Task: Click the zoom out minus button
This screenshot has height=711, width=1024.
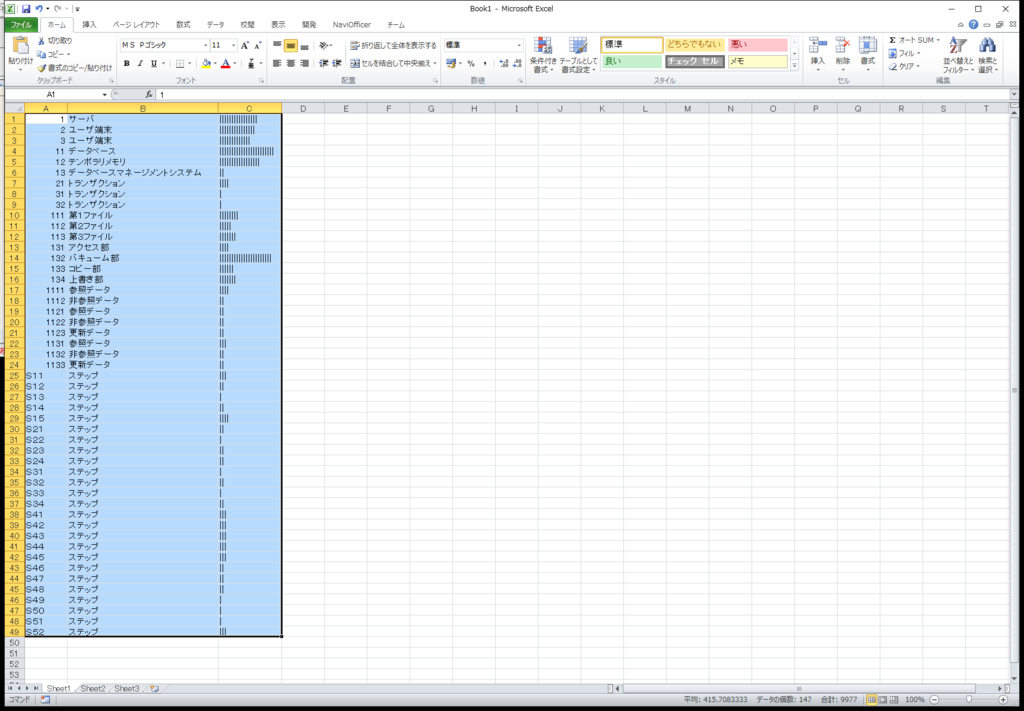Action: click(935, 699)
